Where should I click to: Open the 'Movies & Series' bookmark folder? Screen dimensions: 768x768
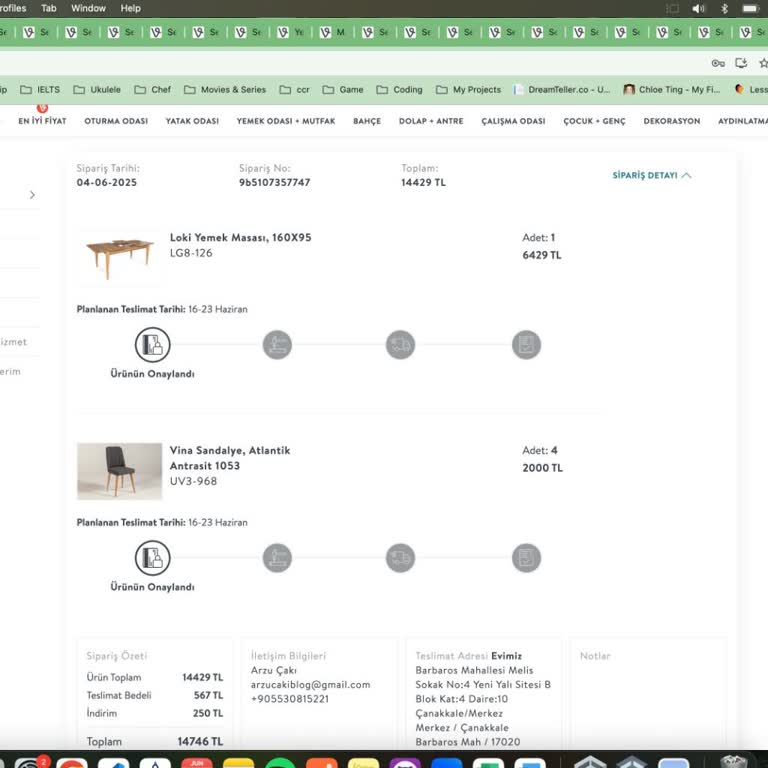tap(225, 89)
